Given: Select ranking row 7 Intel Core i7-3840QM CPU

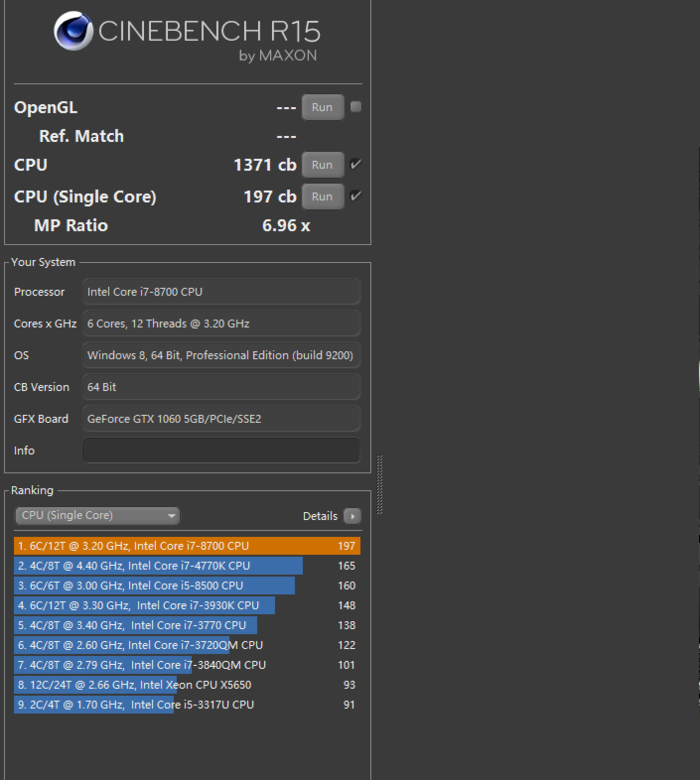Looking at the screenshot, I should tap(187, 665).
